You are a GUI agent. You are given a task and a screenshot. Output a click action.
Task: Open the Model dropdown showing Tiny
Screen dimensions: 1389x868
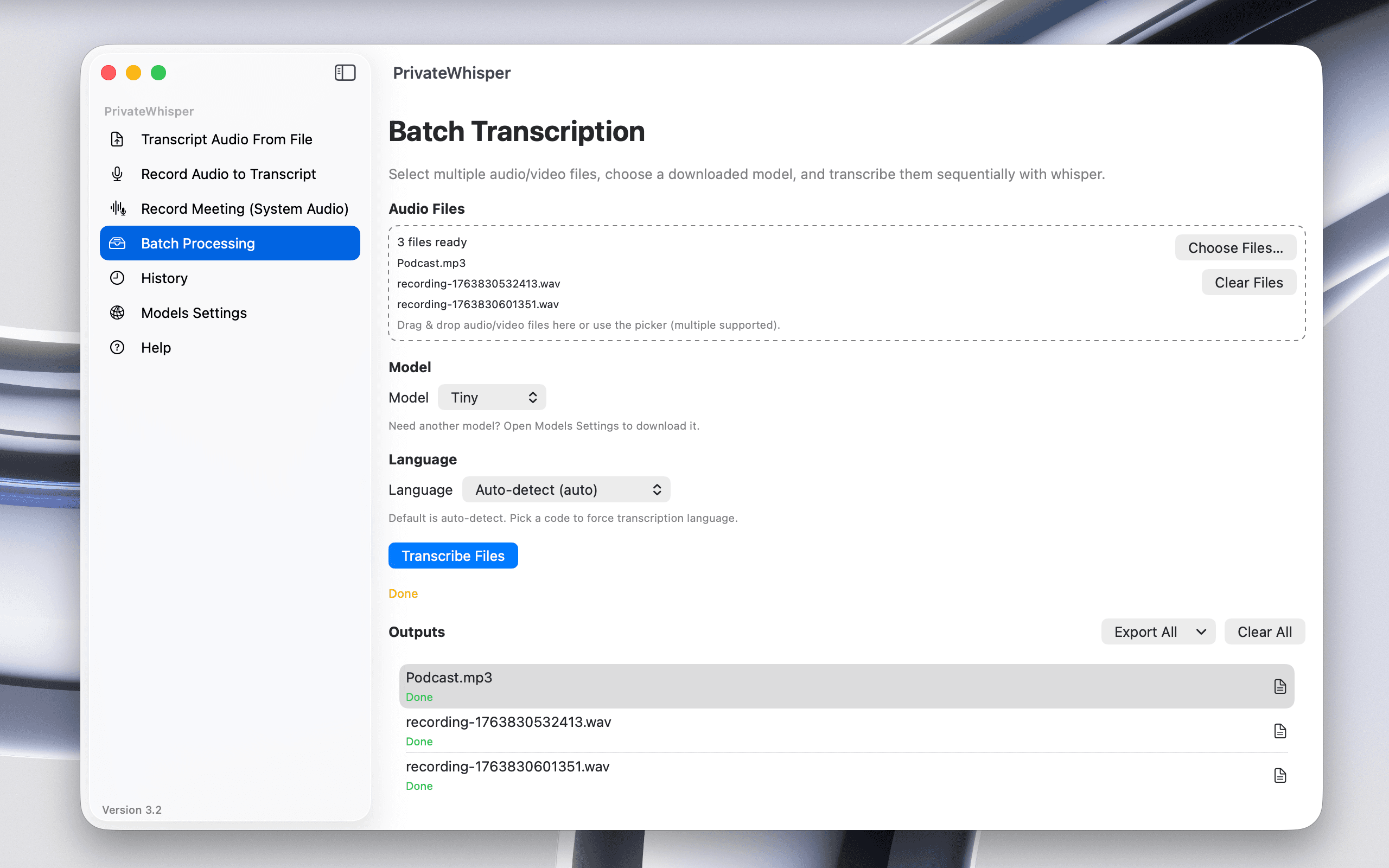tap(492, 397)
